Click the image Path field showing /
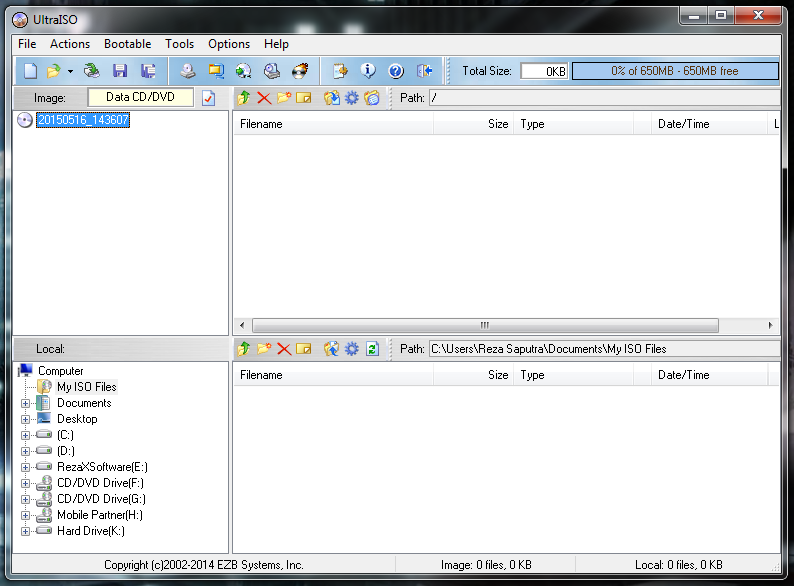794x586 pixels. (605, 98)
